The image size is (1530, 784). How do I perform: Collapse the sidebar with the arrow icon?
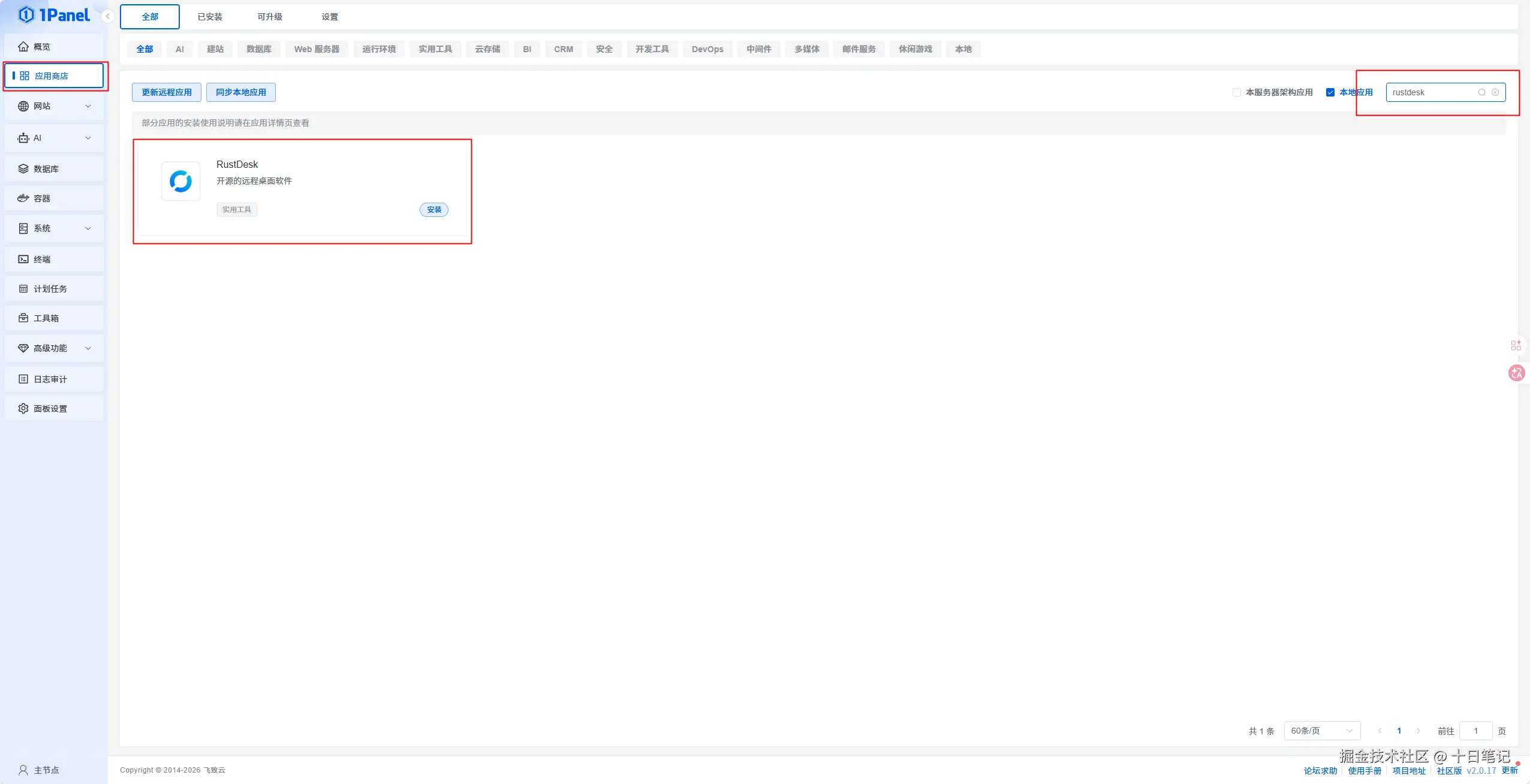[x=107, y=16]
